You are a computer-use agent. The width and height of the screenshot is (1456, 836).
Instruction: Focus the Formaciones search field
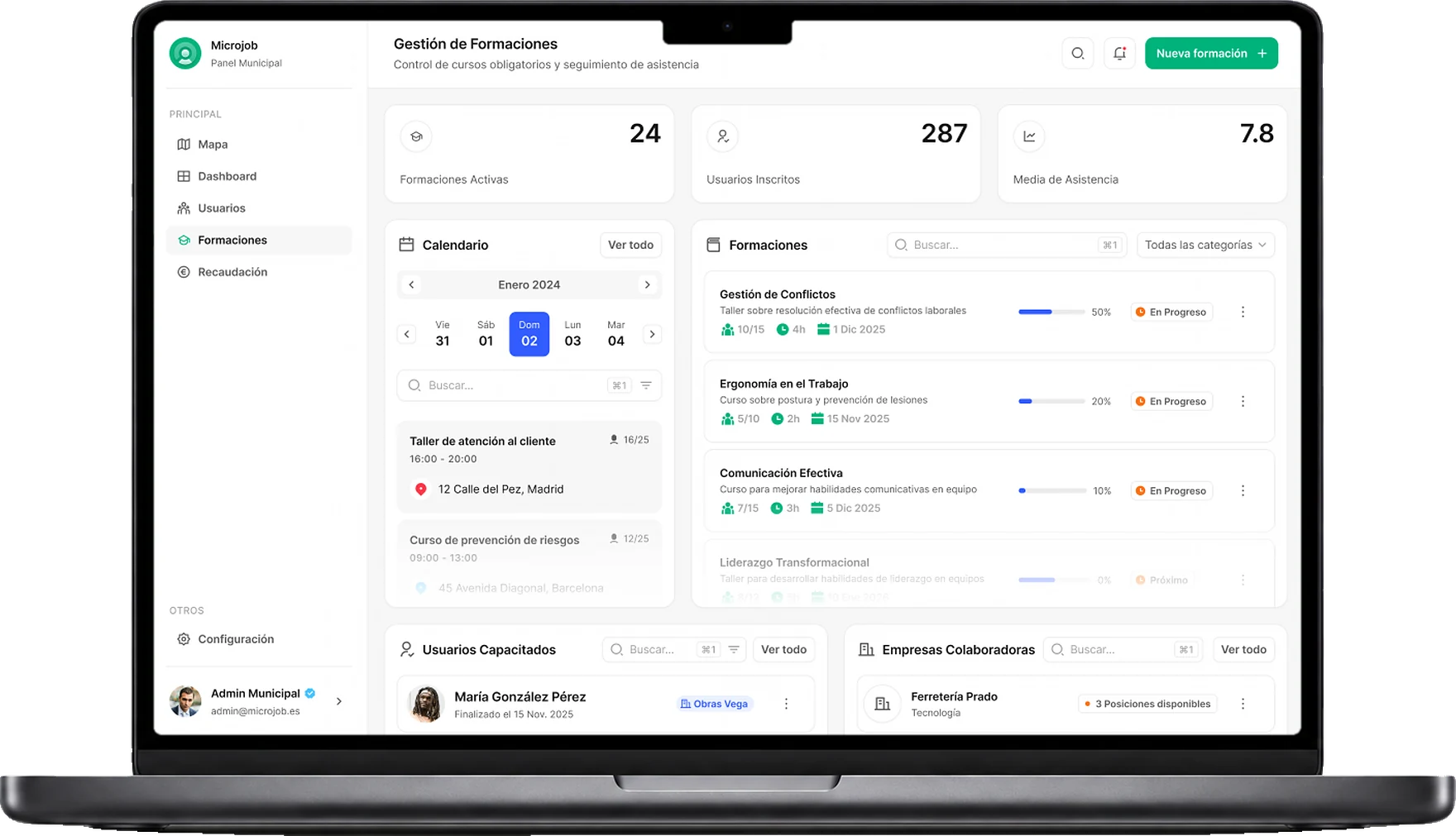(x=1007, y=245)
